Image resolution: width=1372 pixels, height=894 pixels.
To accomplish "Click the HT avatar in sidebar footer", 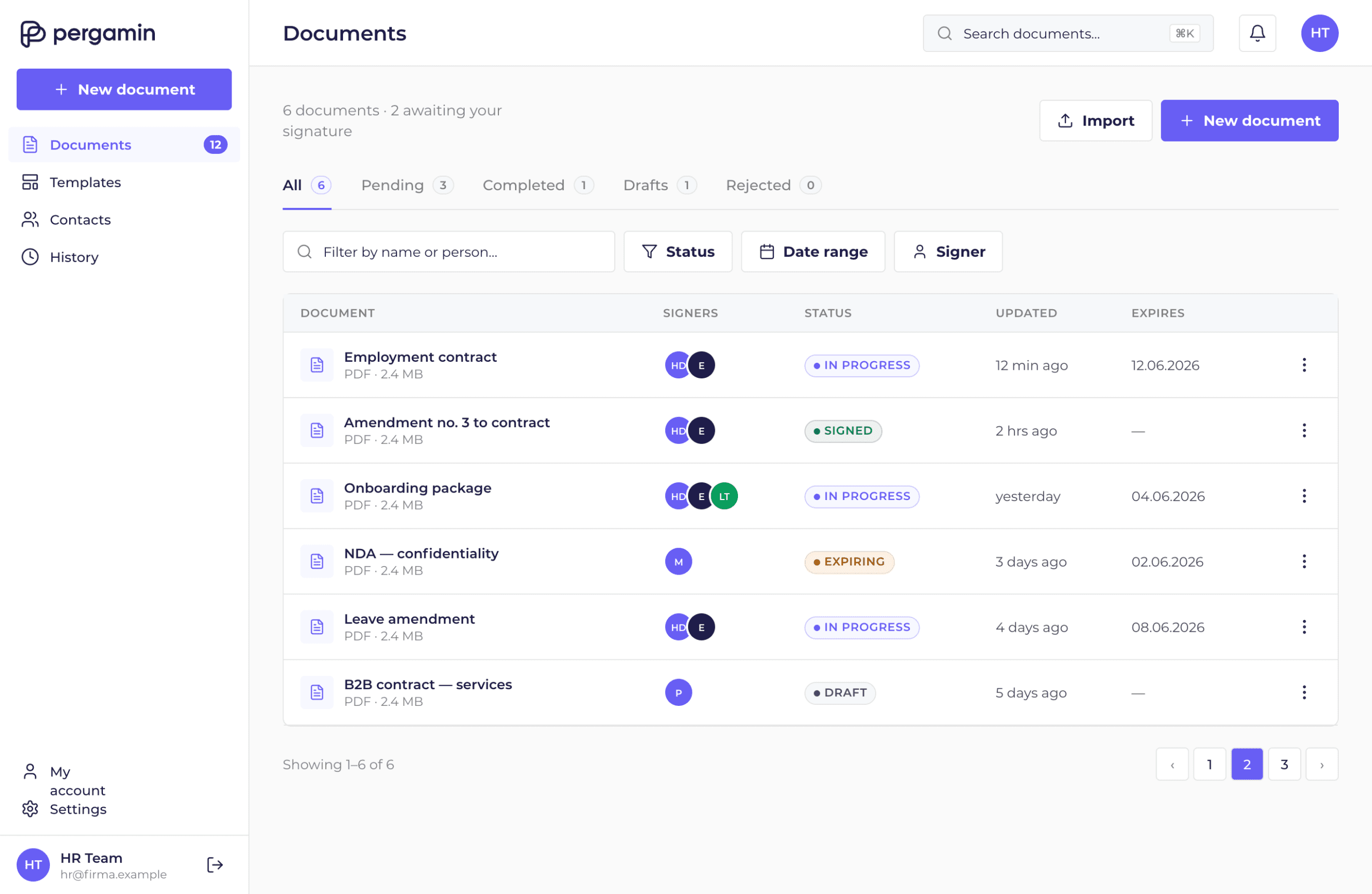I will coord(33,865).
